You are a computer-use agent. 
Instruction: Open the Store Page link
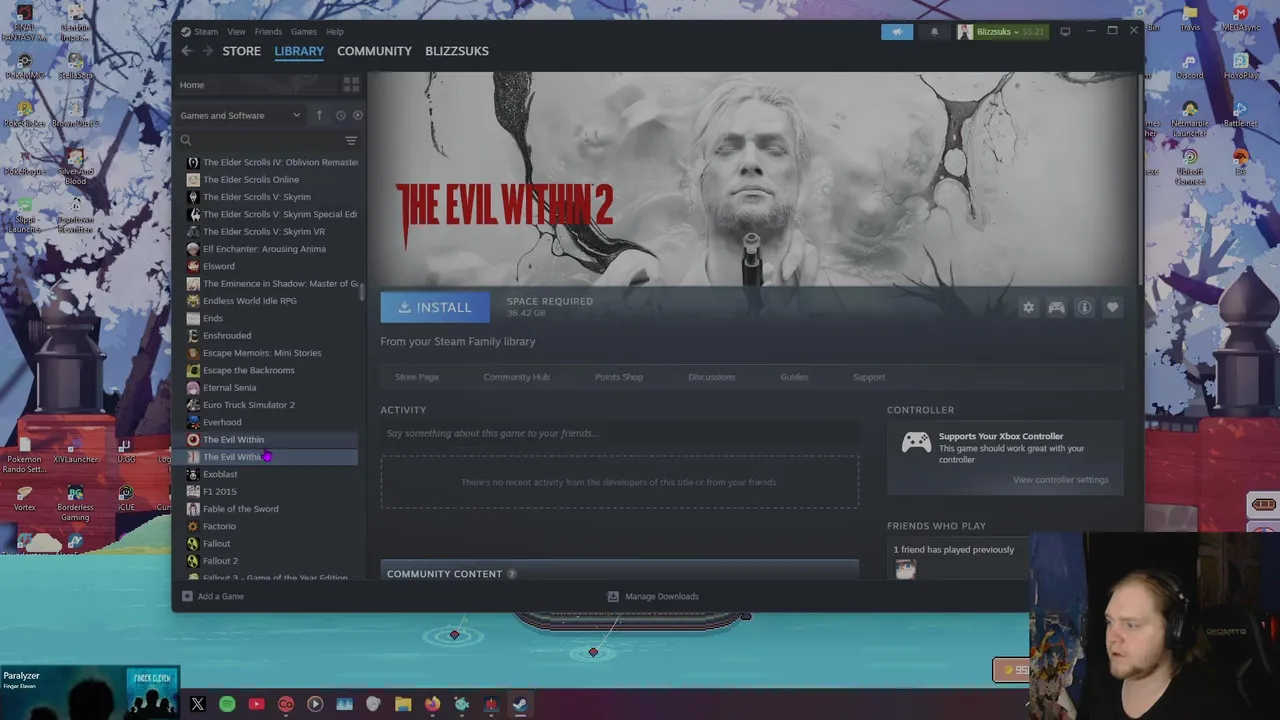click(416, 377)
